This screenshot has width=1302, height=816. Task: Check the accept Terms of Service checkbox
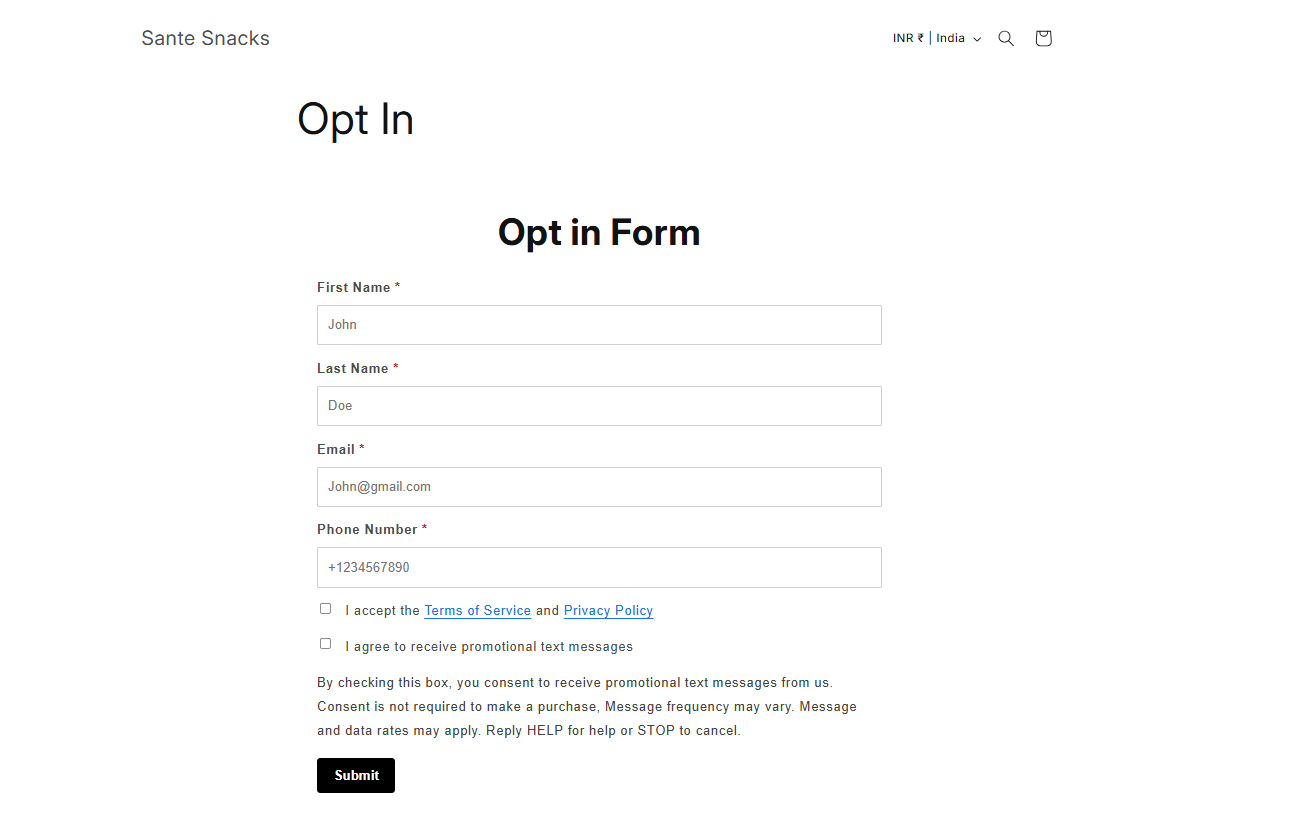point(325,609)
